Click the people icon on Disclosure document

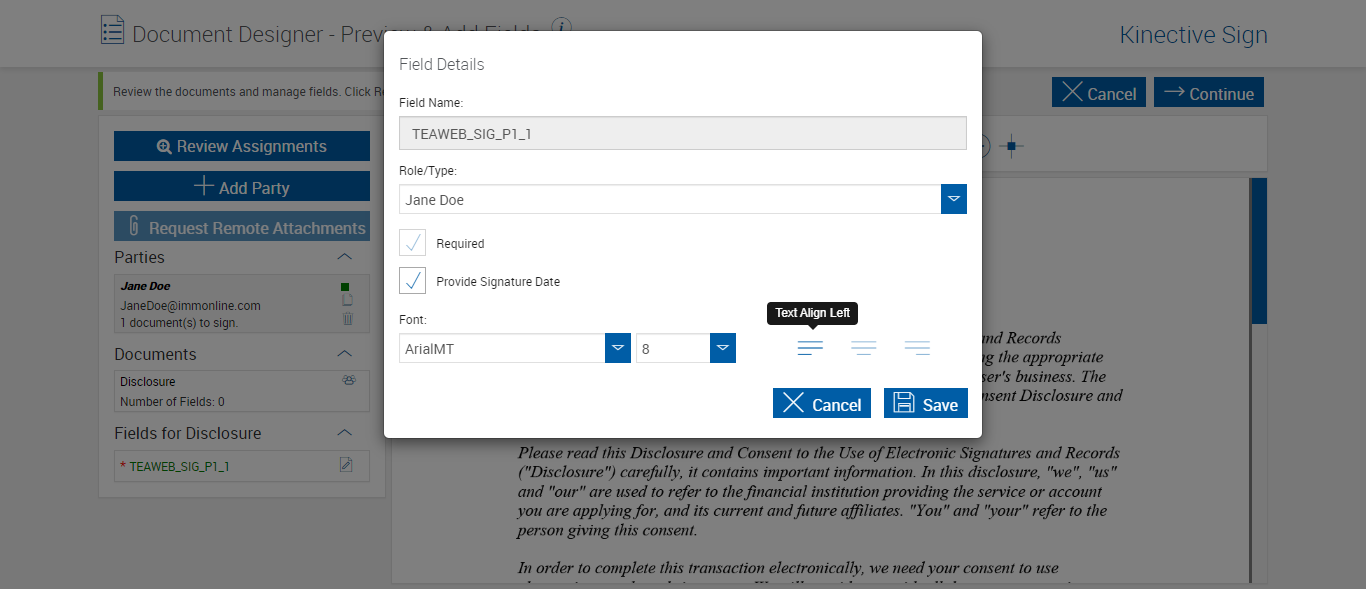tap(349, 381)
